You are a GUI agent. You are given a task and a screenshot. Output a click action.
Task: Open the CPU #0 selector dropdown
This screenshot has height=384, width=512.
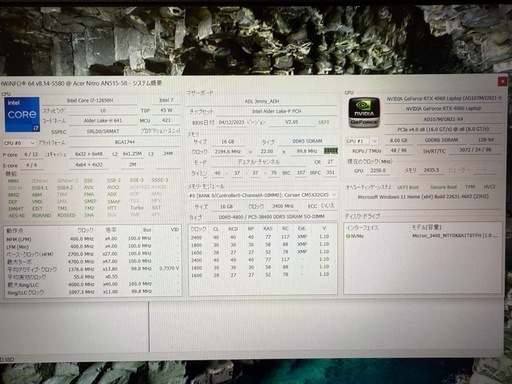coord(19,143)
